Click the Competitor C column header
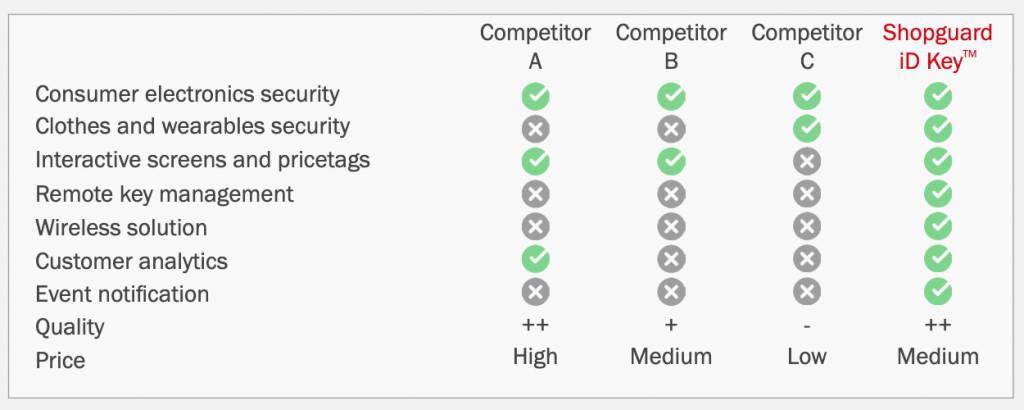 coord(806,46)
